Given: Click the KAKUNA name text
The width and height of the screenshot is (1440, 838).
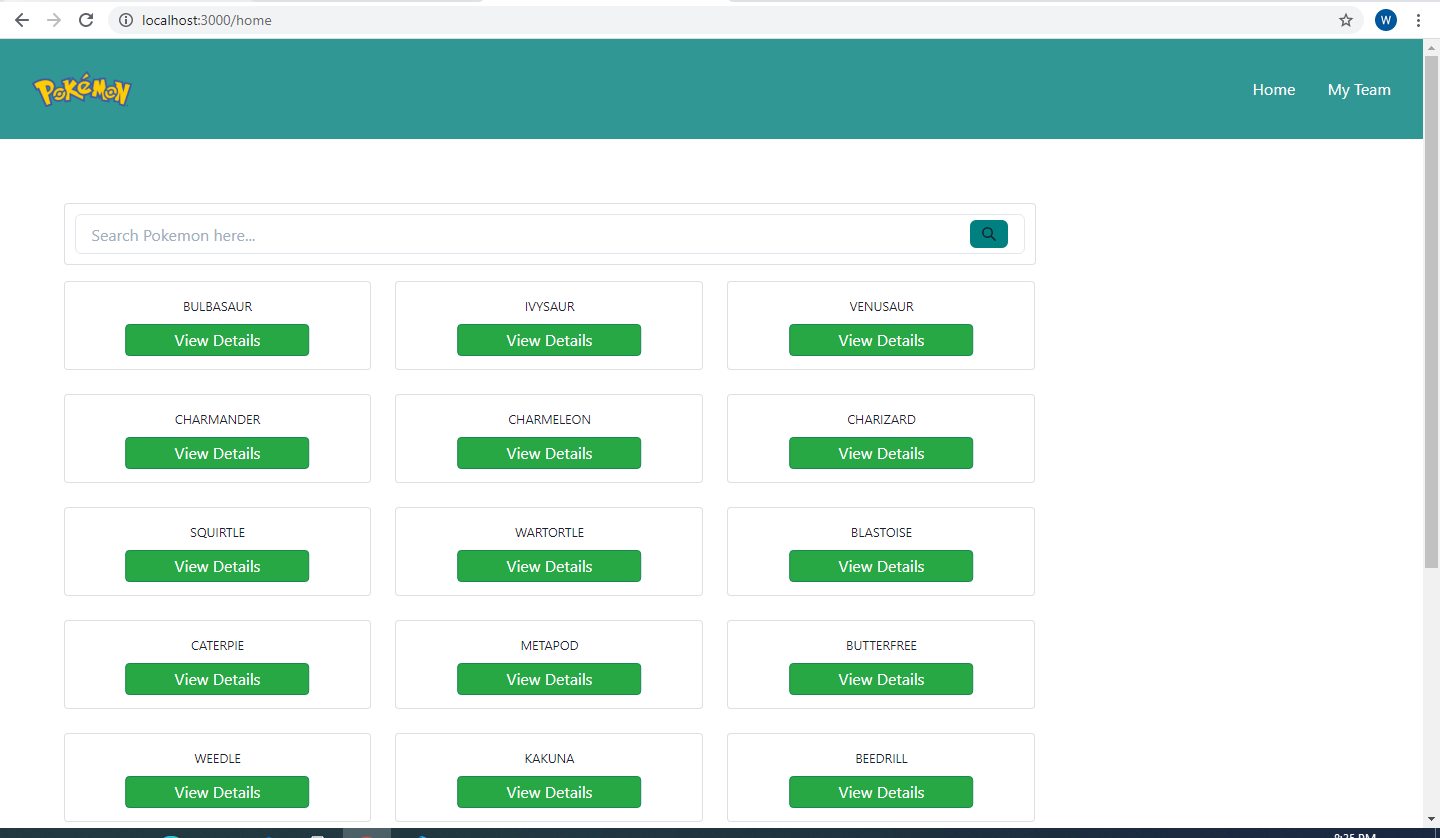Looking at the screenshot, I should [549, 759].
